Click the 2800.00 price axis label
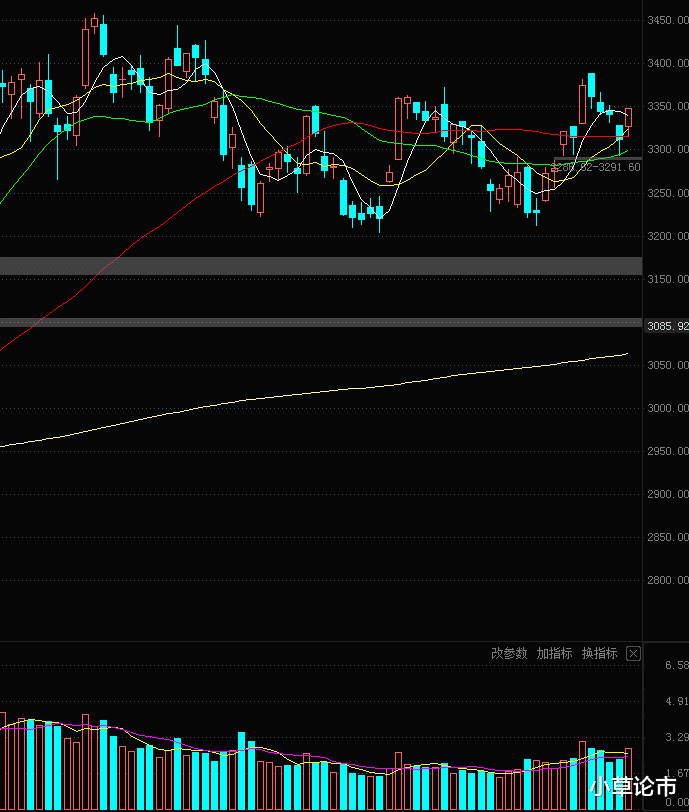 [668, 580]
